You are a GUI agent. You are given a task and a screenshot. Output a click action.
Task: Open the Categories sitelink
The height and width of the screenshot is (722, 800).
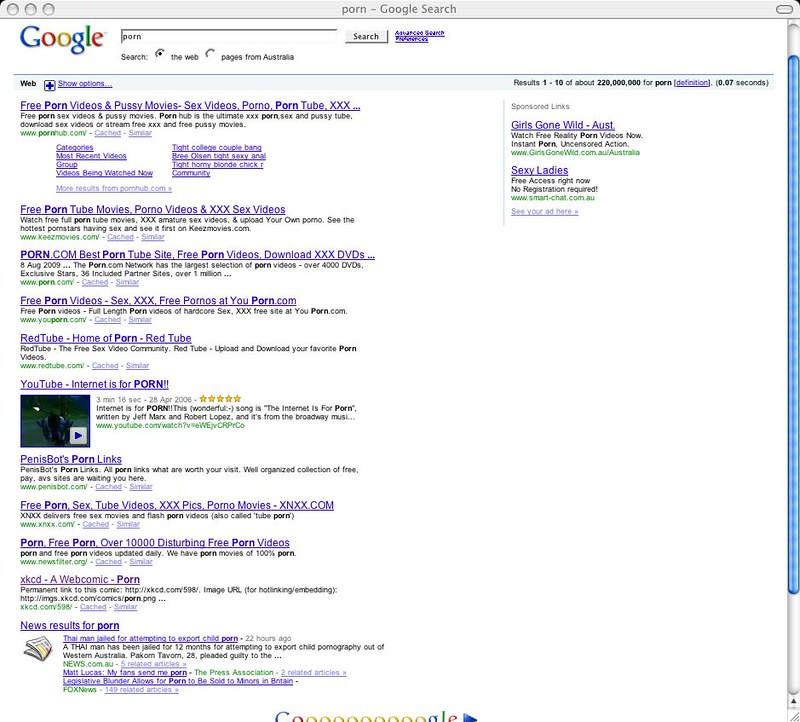point(74,147)
